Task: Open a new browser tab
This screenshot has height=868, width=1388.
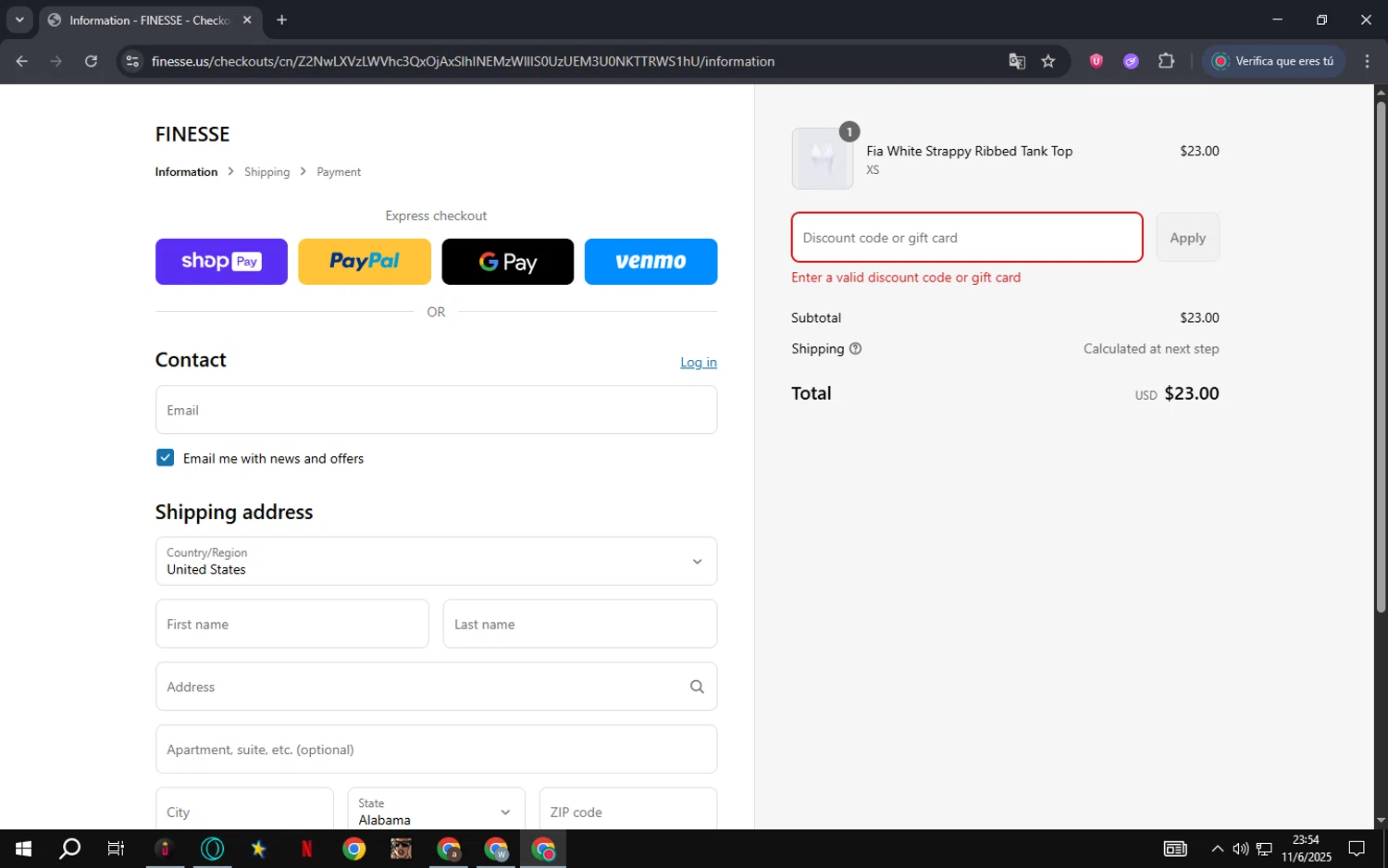Action: click(x=281, y=20)
